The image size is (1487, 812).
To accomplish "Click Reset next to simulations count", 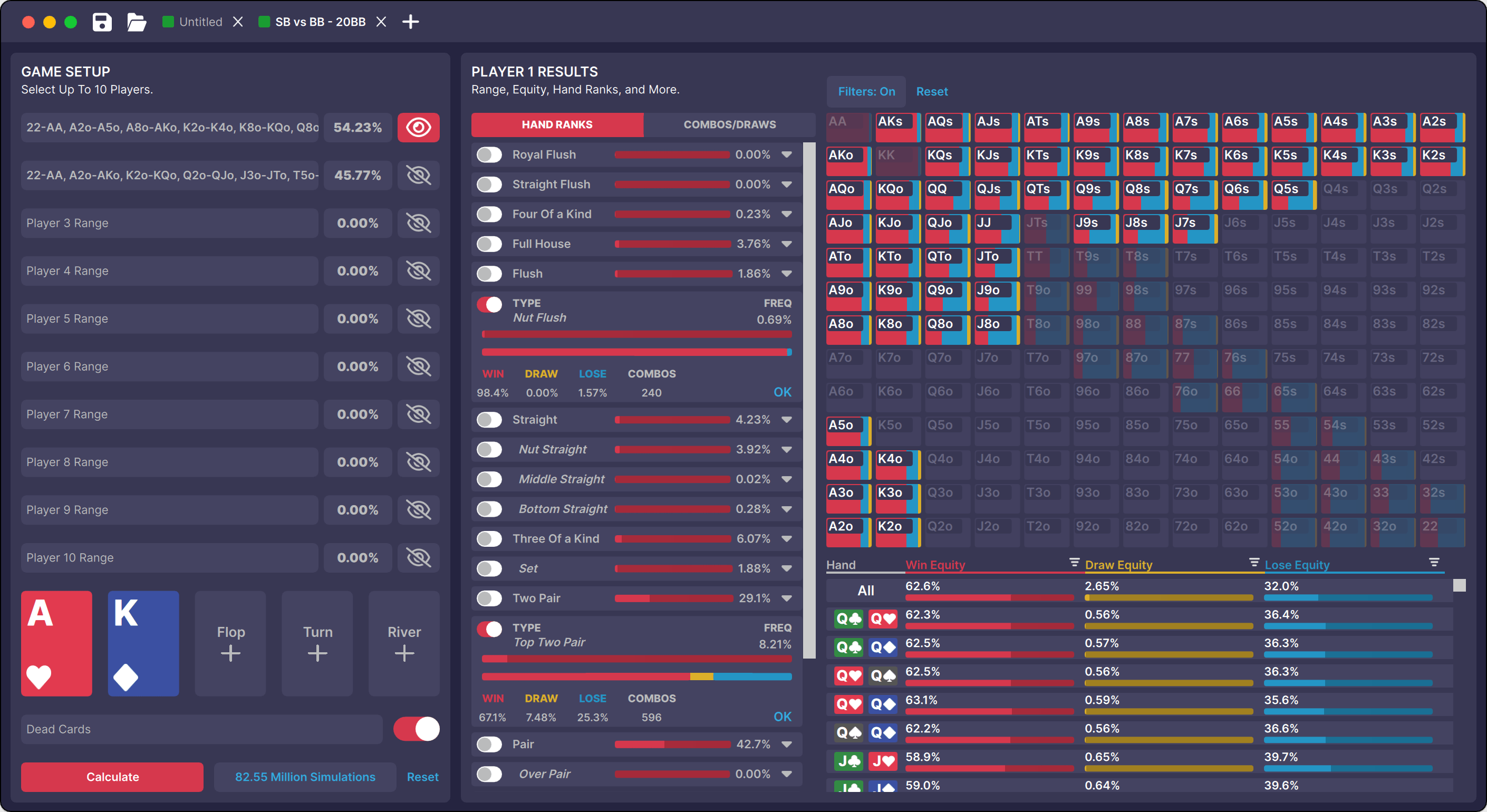I will (422, 777).
